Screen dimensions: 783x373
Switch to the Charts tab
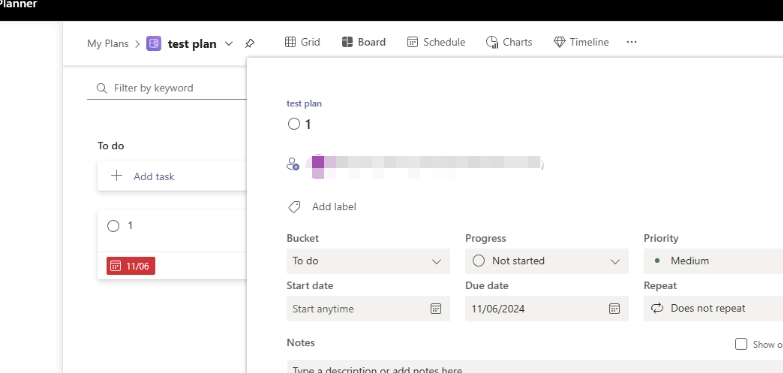509,42
